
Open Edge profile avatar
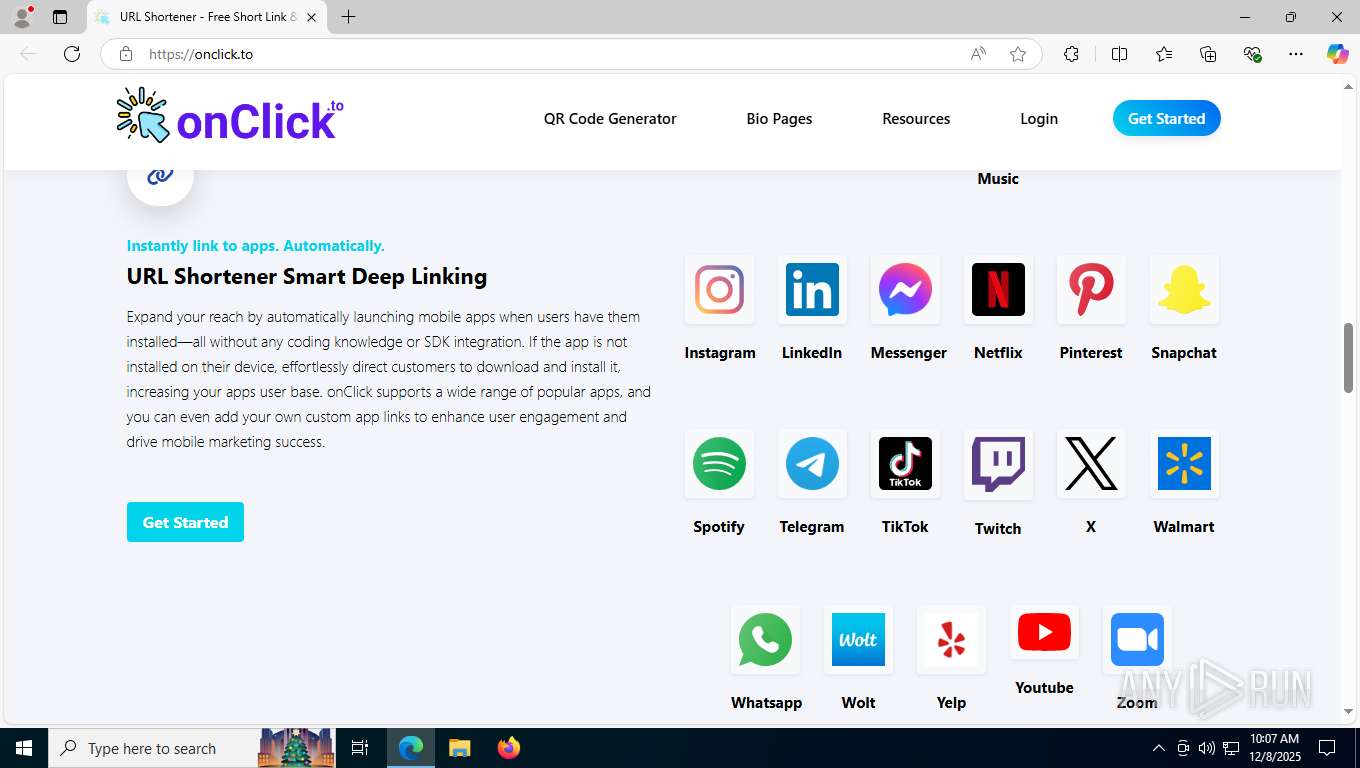tap(22, 16)
